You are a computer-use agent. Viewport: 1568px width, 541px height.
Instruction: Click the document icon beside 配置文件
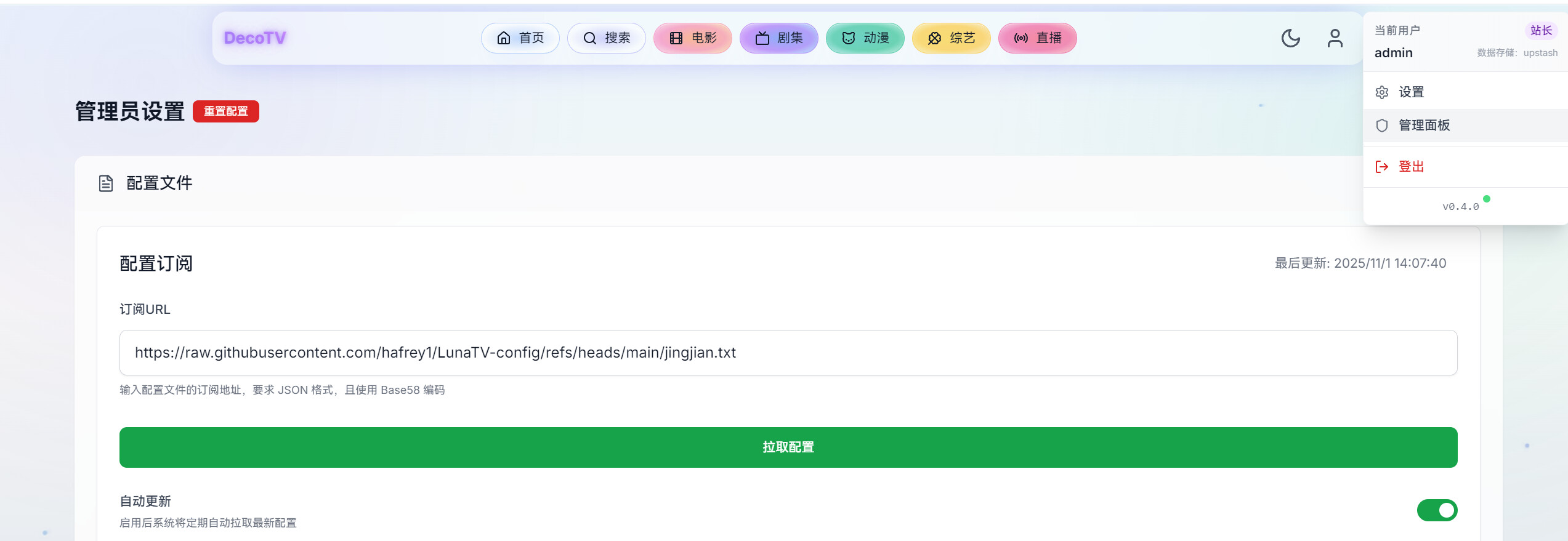pyautogui.click(x=106, y=183)
